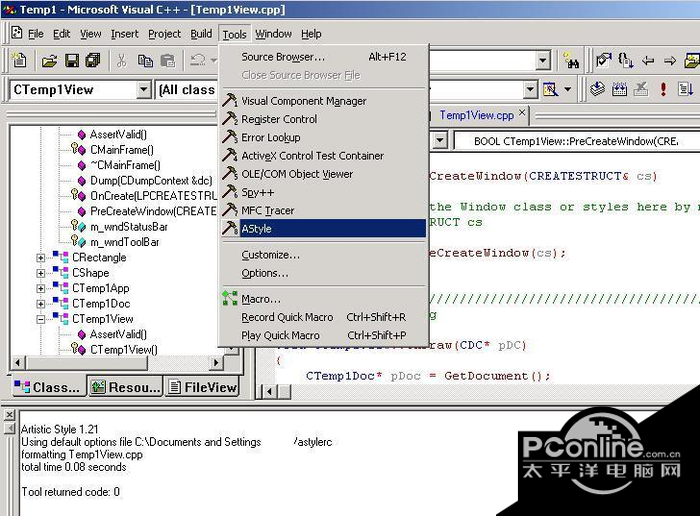Click the Cut scissors icon
700x516 pixels.
121,60
